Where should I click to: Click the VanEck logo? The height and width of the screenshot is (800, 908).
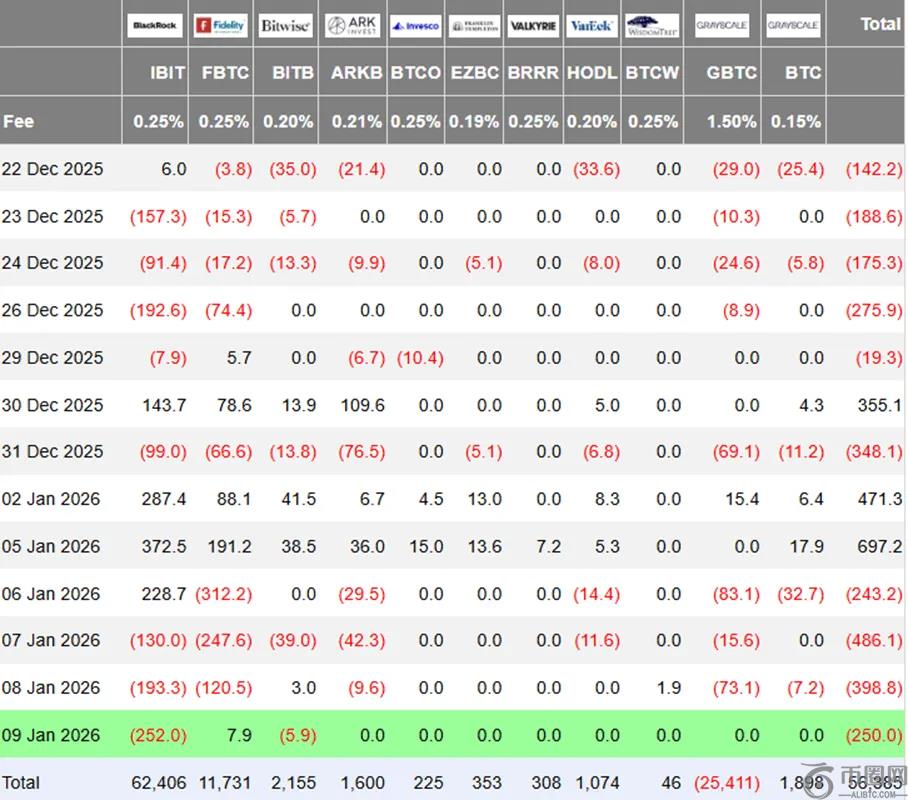[592, 25]
